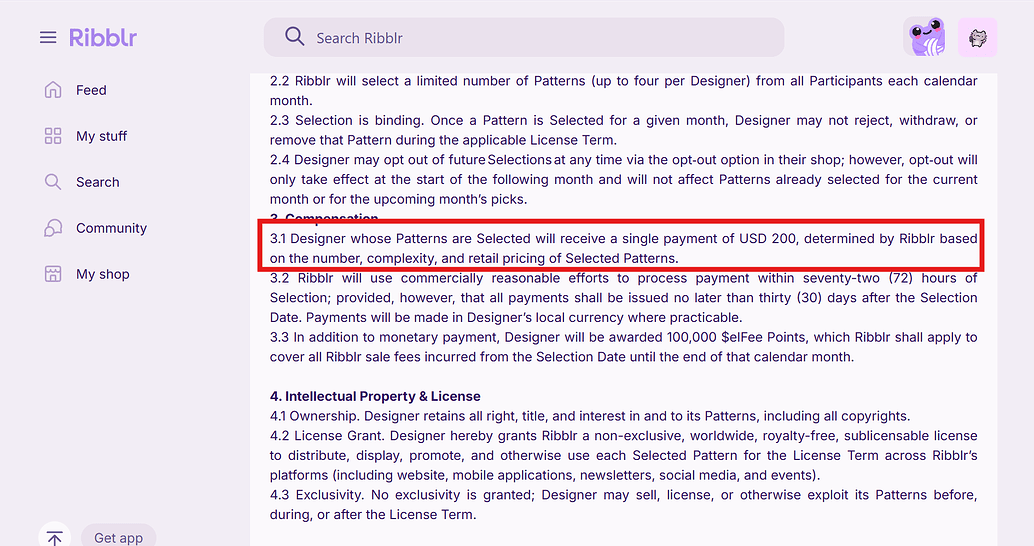Screen dimensions: 1034x546
Task: Open the Community sidebar label
Action: (x=111, y=228)
